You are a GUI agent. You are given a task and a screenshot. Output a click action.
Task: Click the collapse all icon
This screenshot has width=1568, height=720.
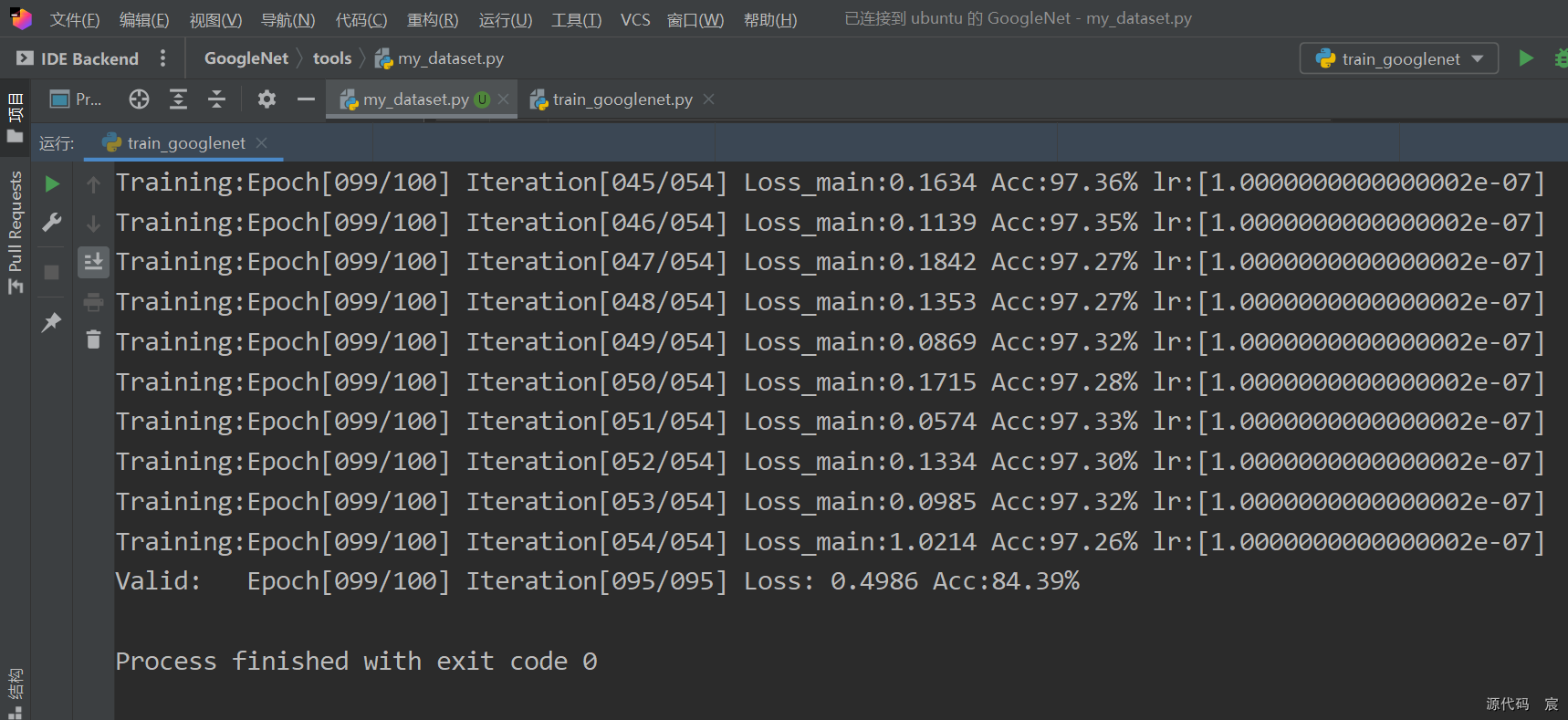[216, 99]
